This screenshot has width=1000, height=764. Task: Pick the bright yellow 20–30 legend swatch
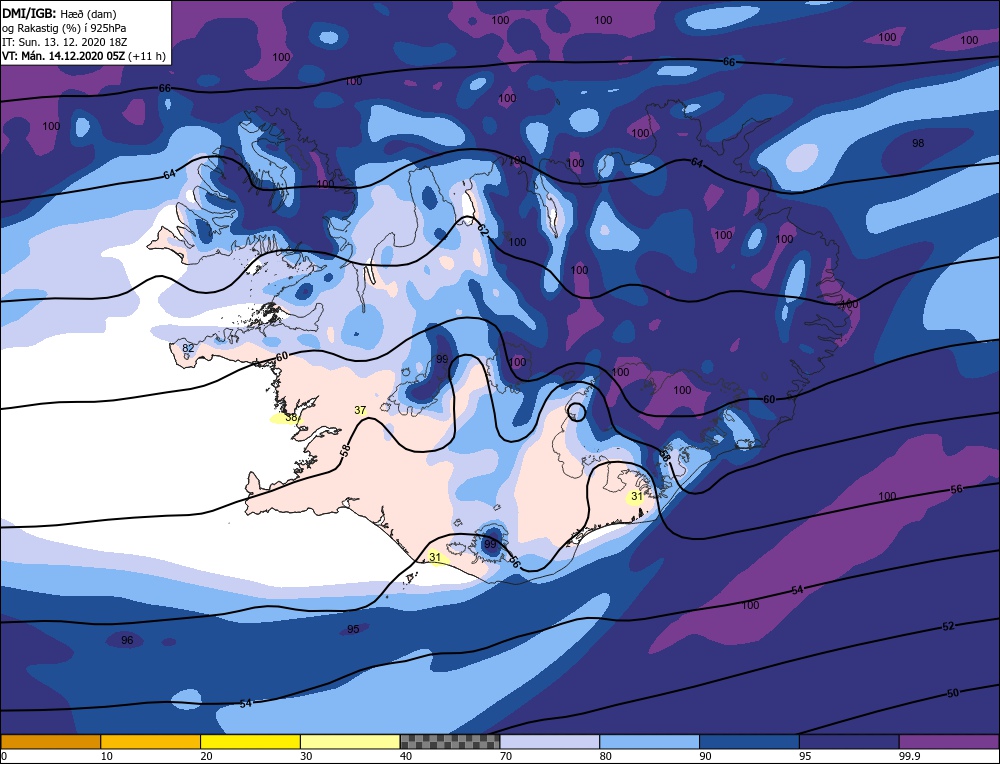point(251,742)
